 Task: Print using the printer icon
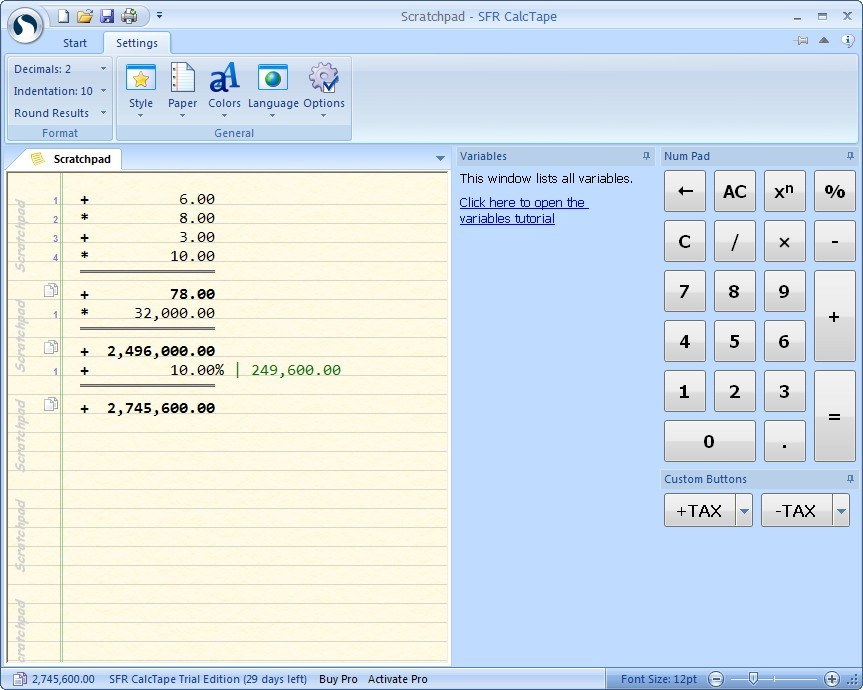129,16
